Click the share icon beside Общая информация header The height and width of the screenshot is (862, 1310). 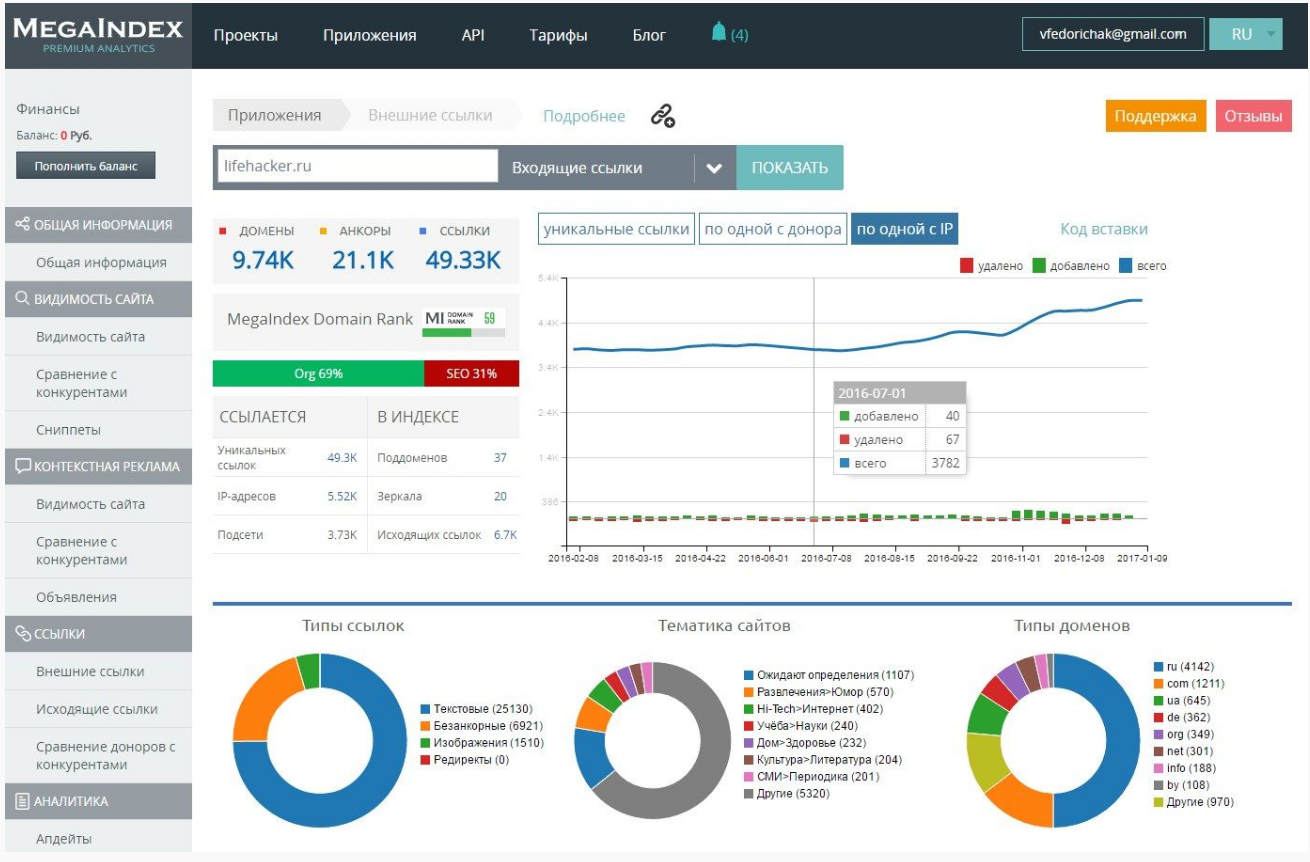(x=22, y=225)
